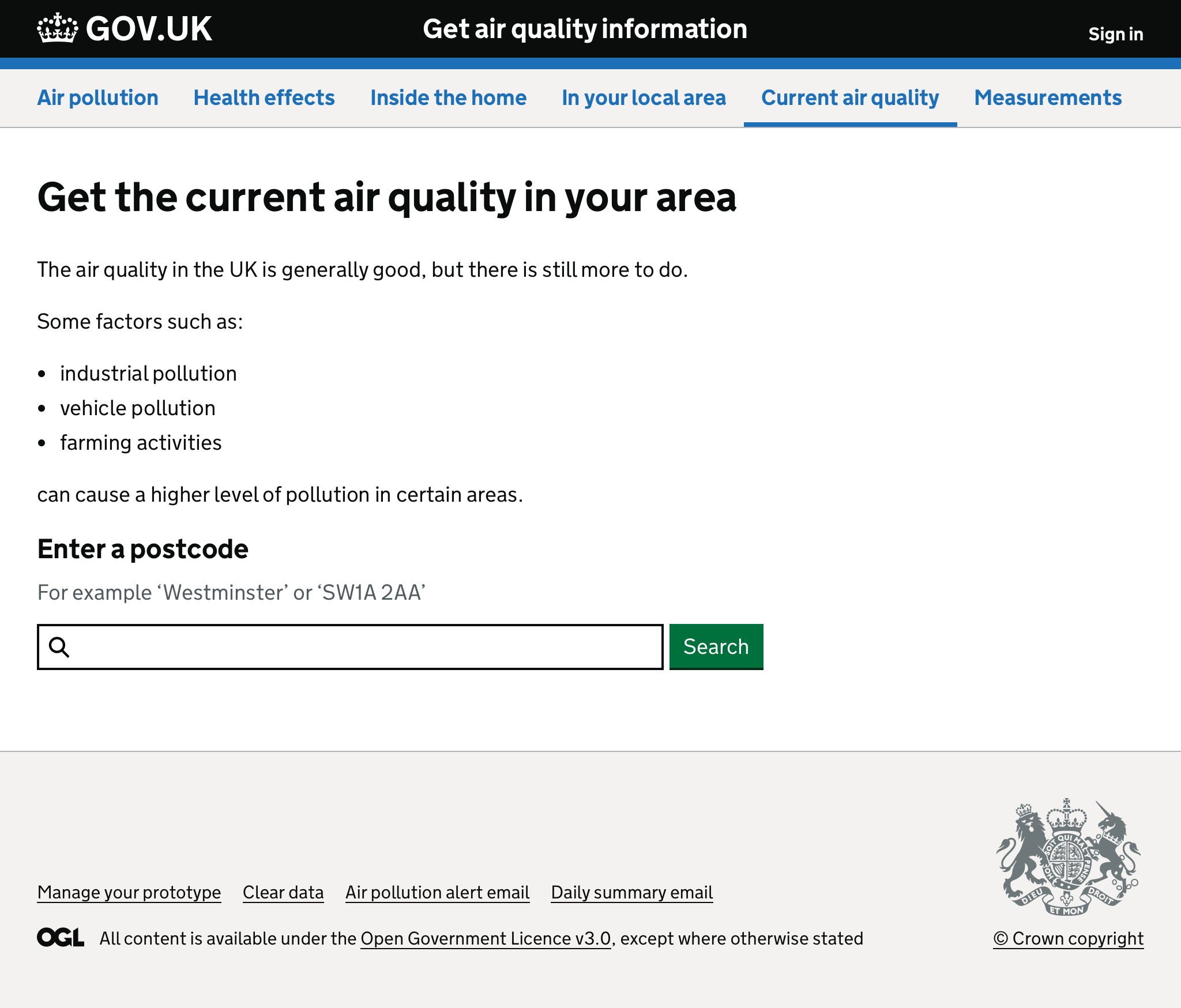
Task: Select the 'Air pollution' tab
Action: 97,97
